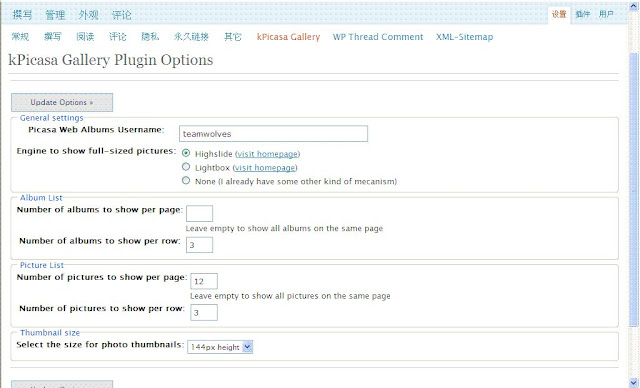
Task: Go to the 隐私 settings subtab
Action: click(x=150, y=37)
